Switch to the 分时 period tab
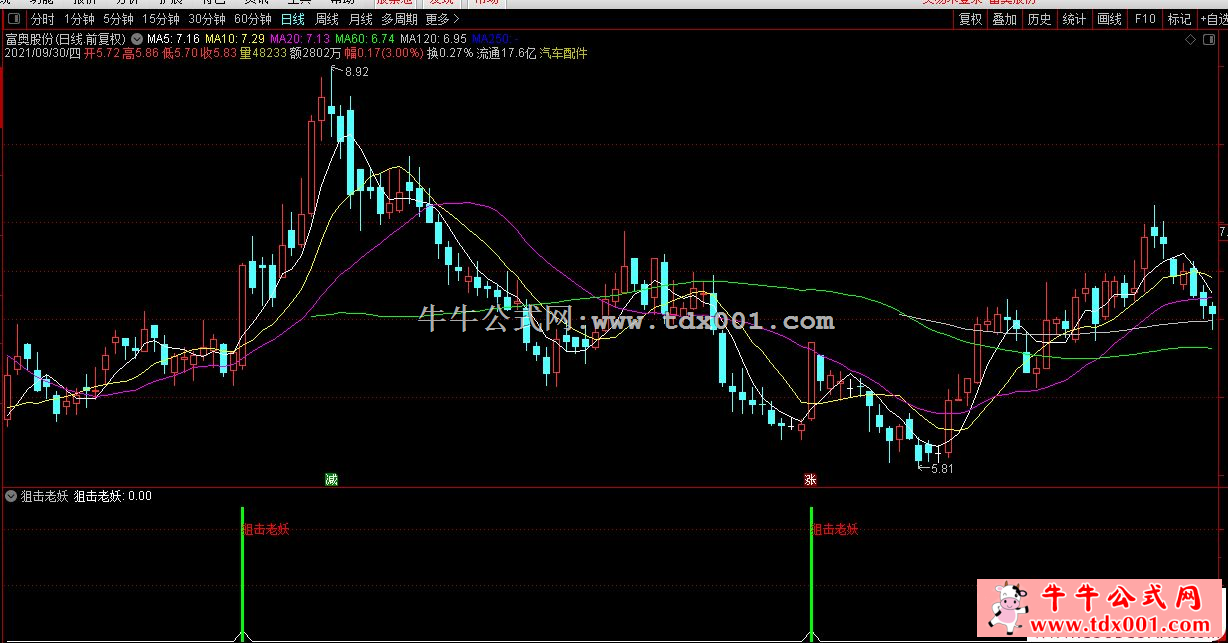Viewport: 1228px width, 643px height. pyautogui.click(x=42, y=19)
